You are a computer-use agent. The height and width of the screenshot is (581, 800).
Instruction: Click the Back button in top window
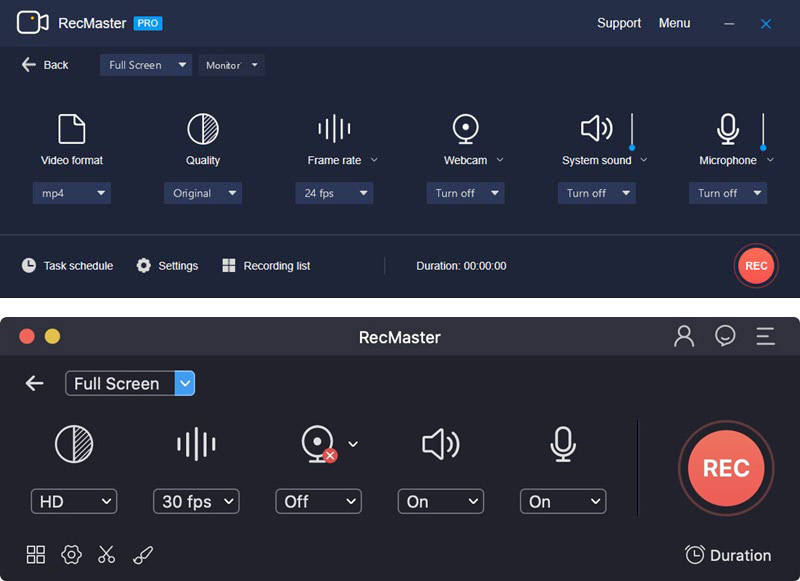click(x=45, y=65)
